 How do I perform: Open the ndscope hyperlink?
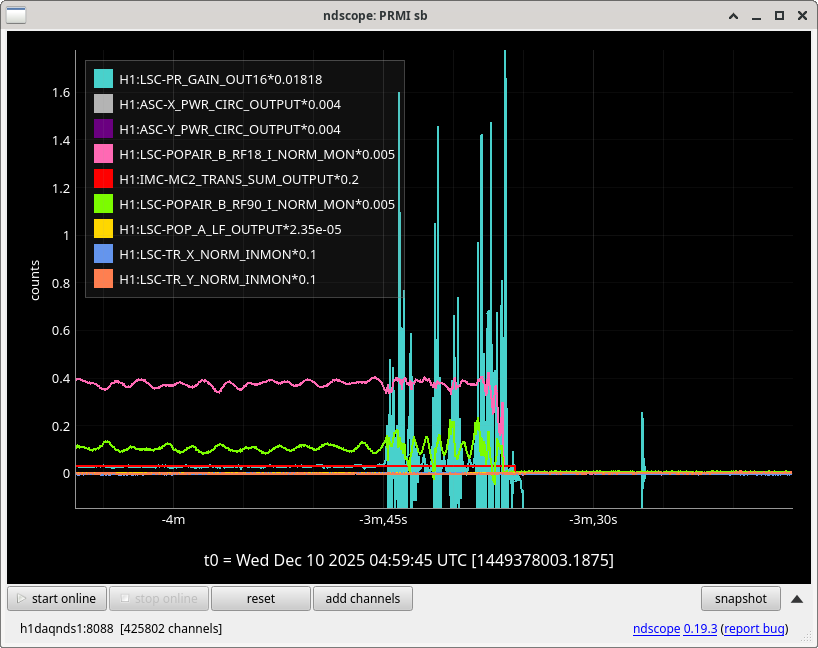click(x=656, y=629)
